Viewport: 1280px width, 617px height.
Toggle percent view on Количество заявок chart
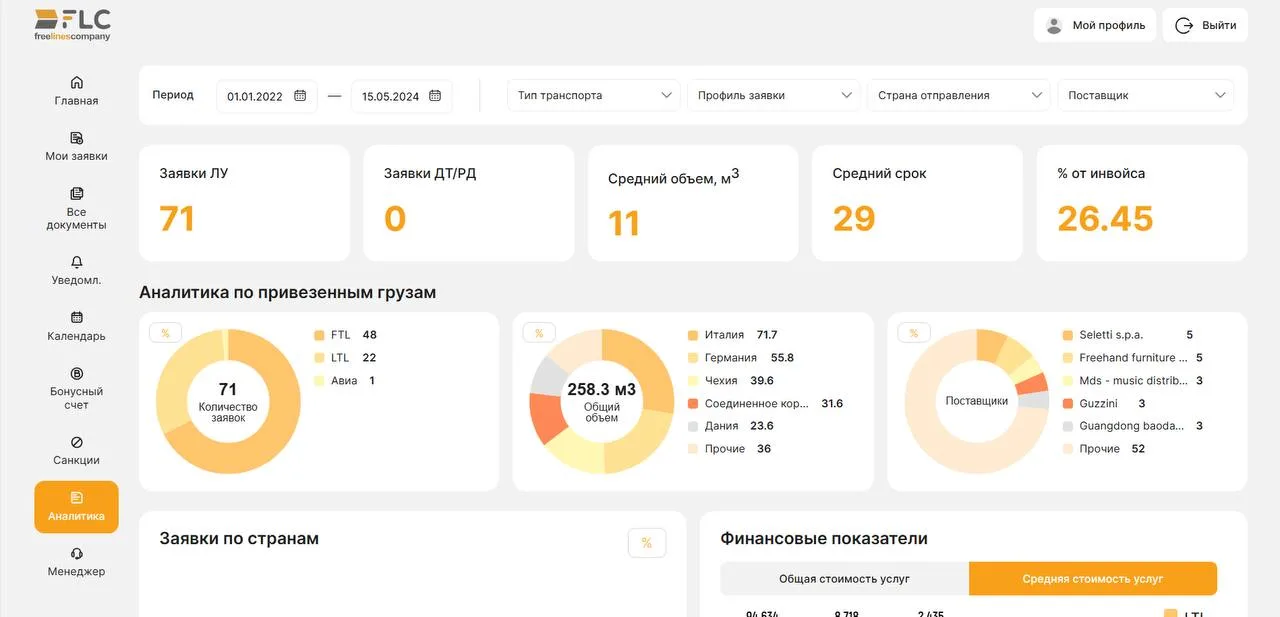[x=166, y=333]
